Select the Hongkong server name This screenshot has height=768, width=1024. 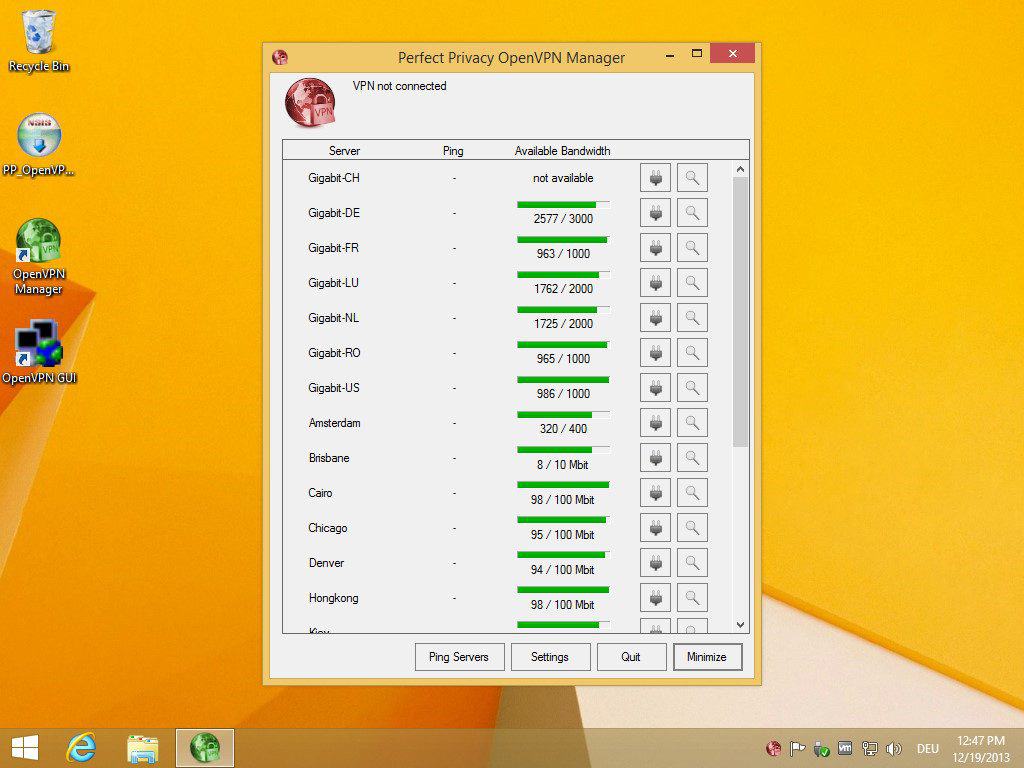coord(333,598)
